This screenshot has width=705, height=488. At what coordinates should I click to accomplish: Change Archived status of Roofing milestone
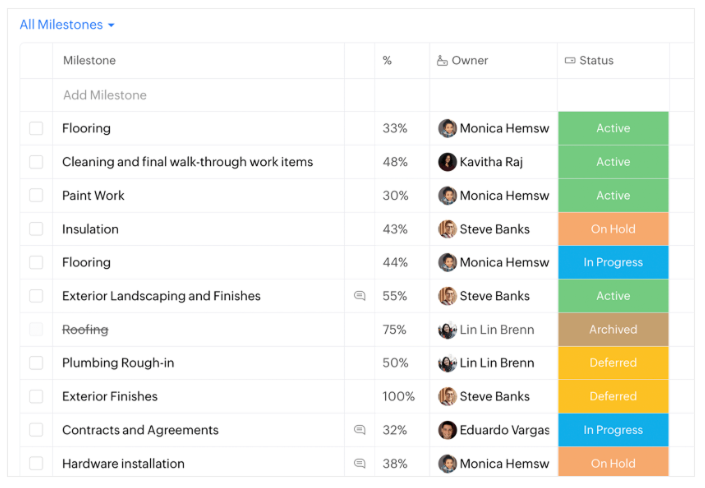613,330
